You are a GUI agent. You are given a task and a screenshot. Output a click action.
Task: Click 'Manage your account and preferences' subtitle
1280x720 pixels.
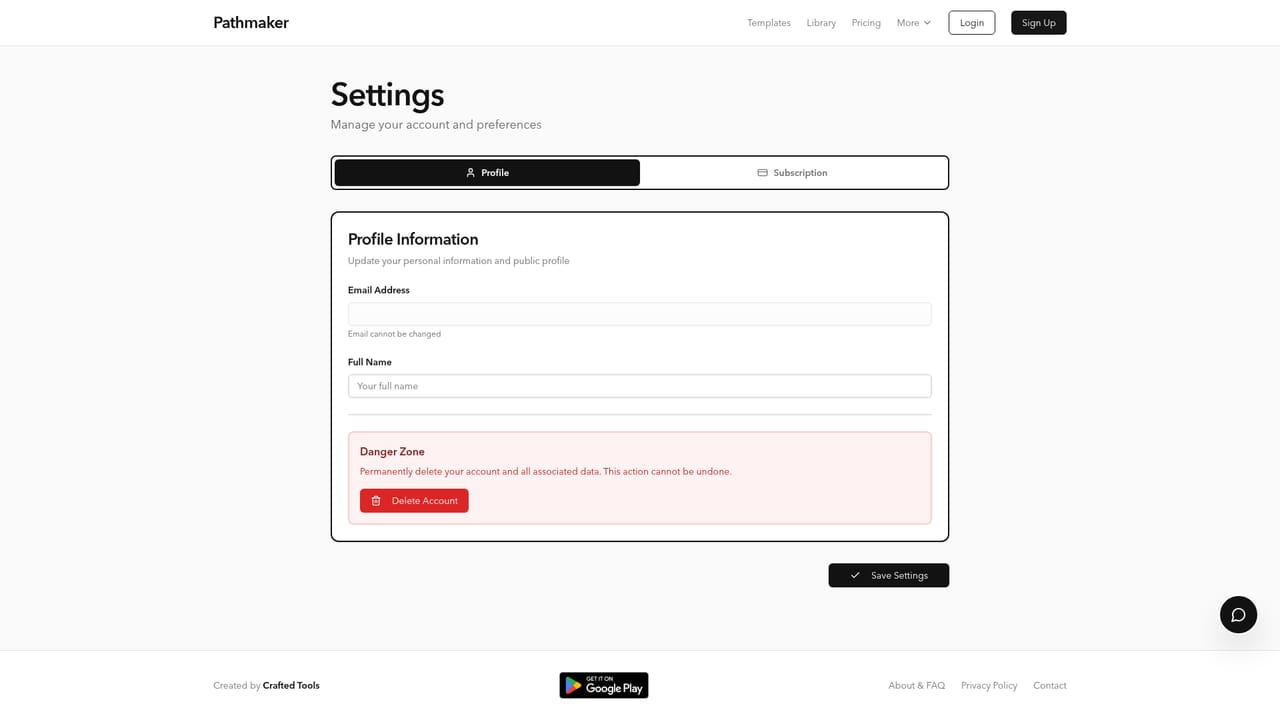coord(436,125)
